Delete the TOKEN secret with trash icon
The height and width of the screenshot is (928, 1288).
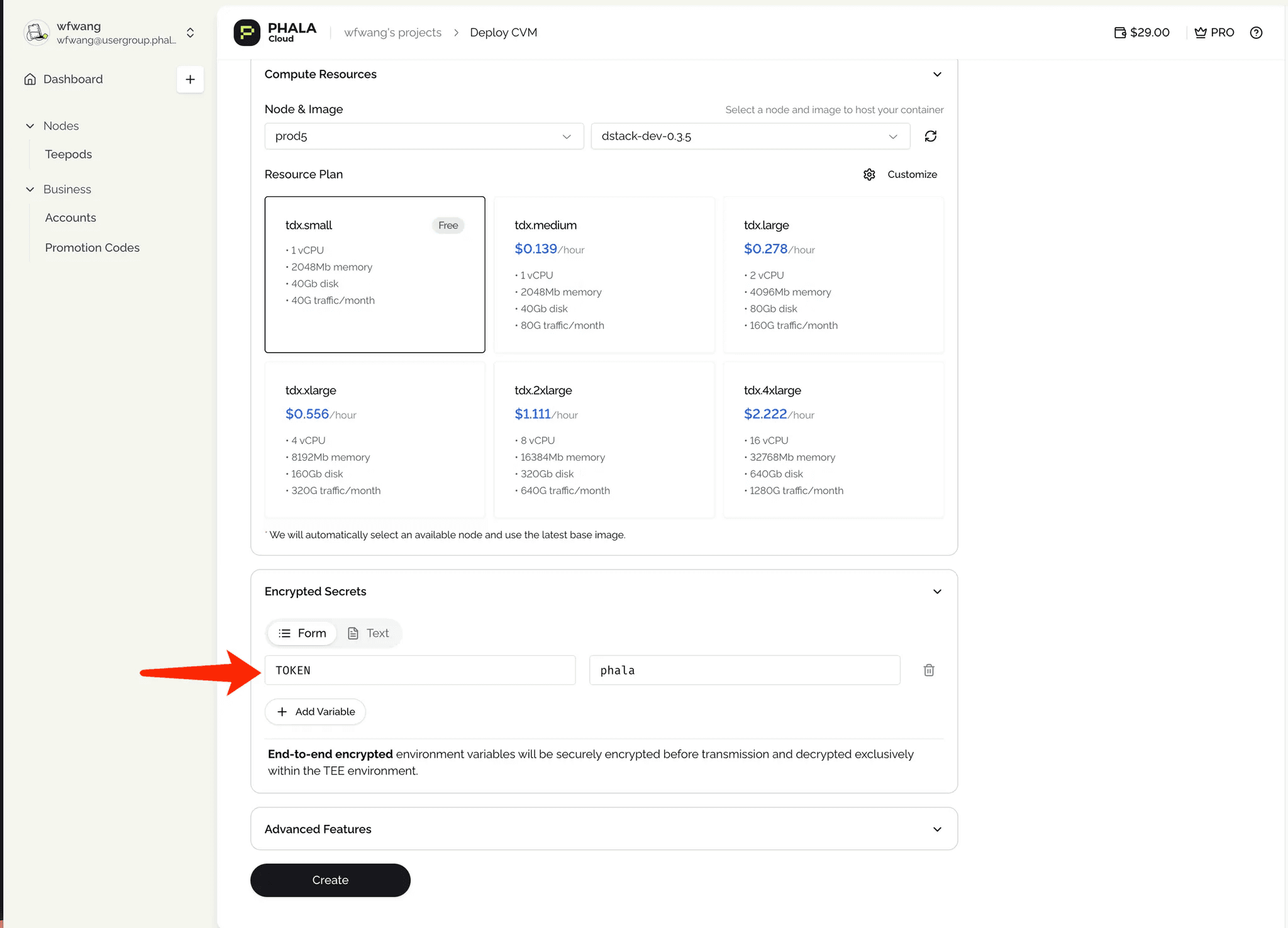point(929,670)
